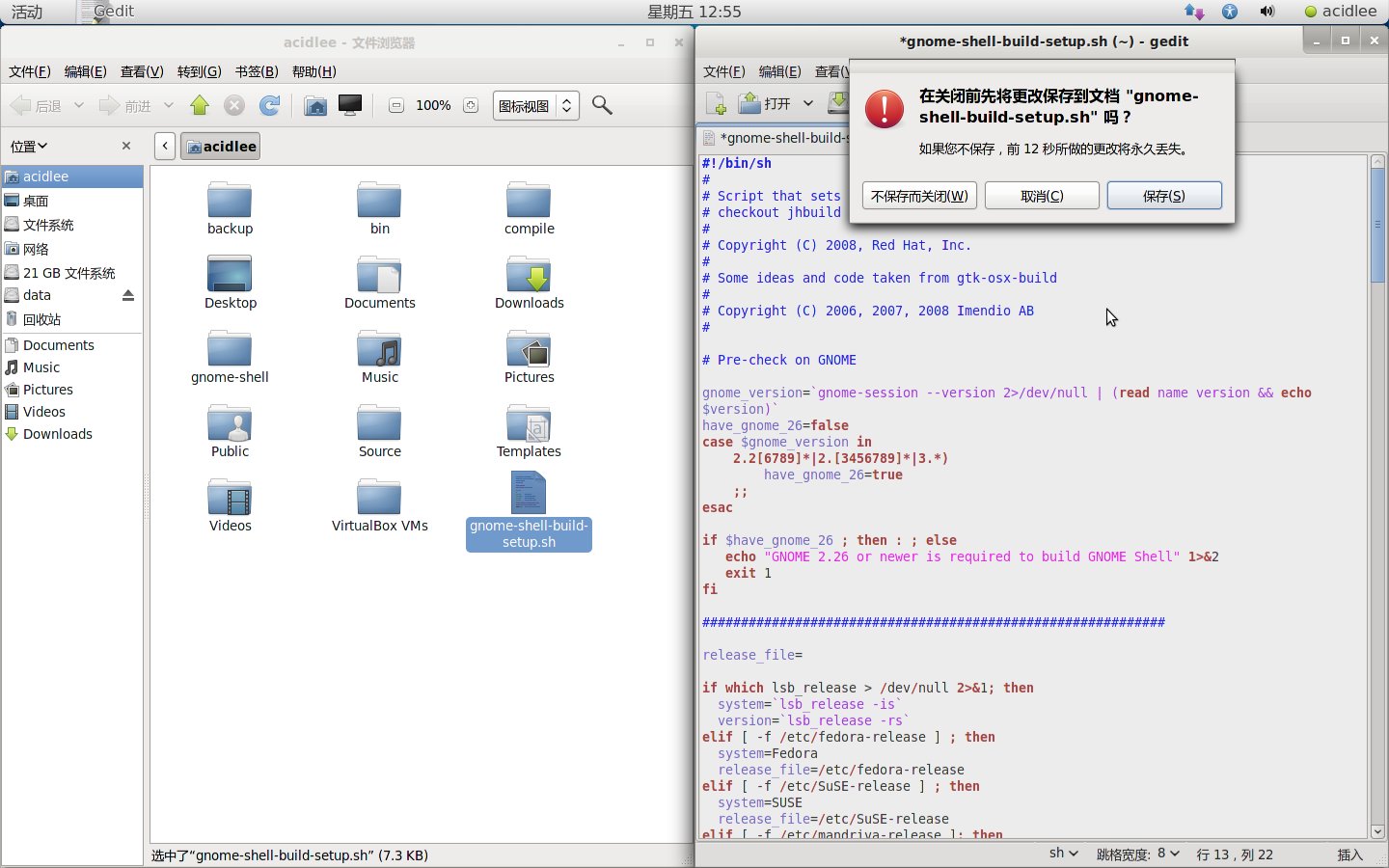Select the Downloads folder icon in grid
The width and height of the screenshot is (1389, 868).
[530, 284]
